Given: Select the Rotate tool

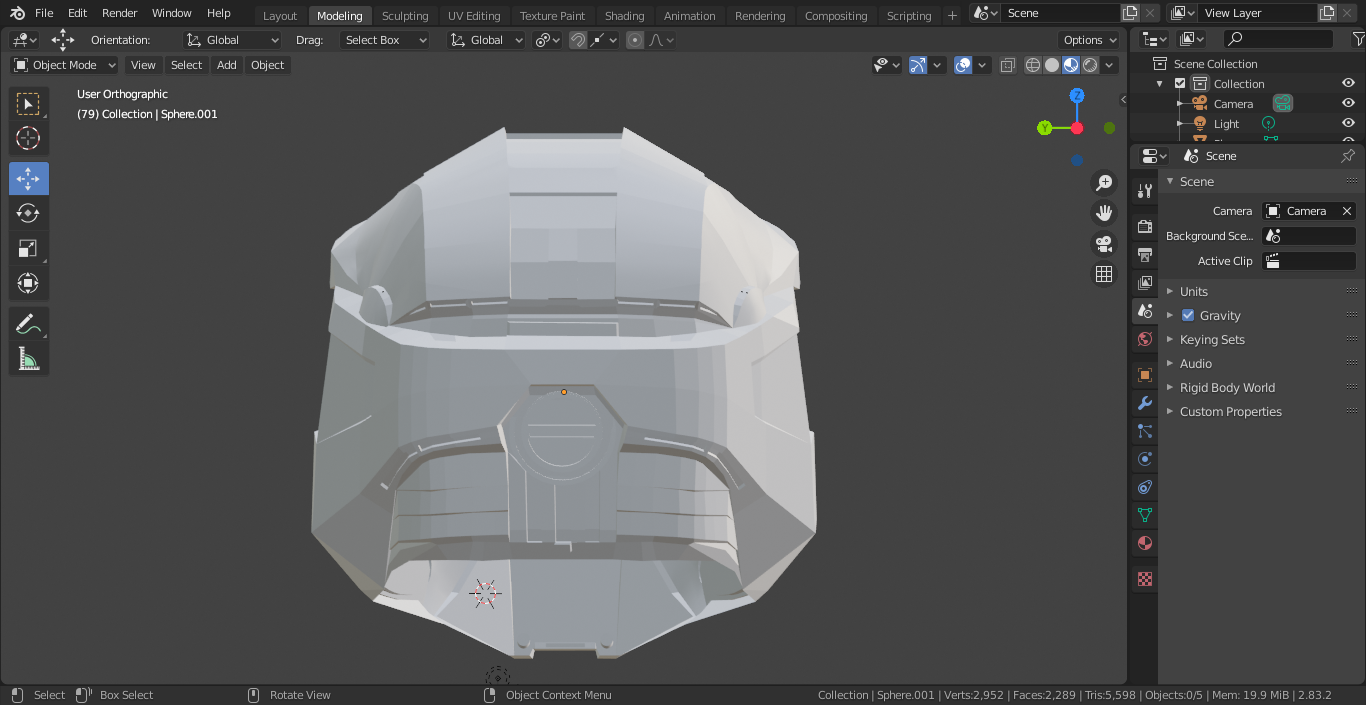Looking at the screenshot, I should [28, 213].
